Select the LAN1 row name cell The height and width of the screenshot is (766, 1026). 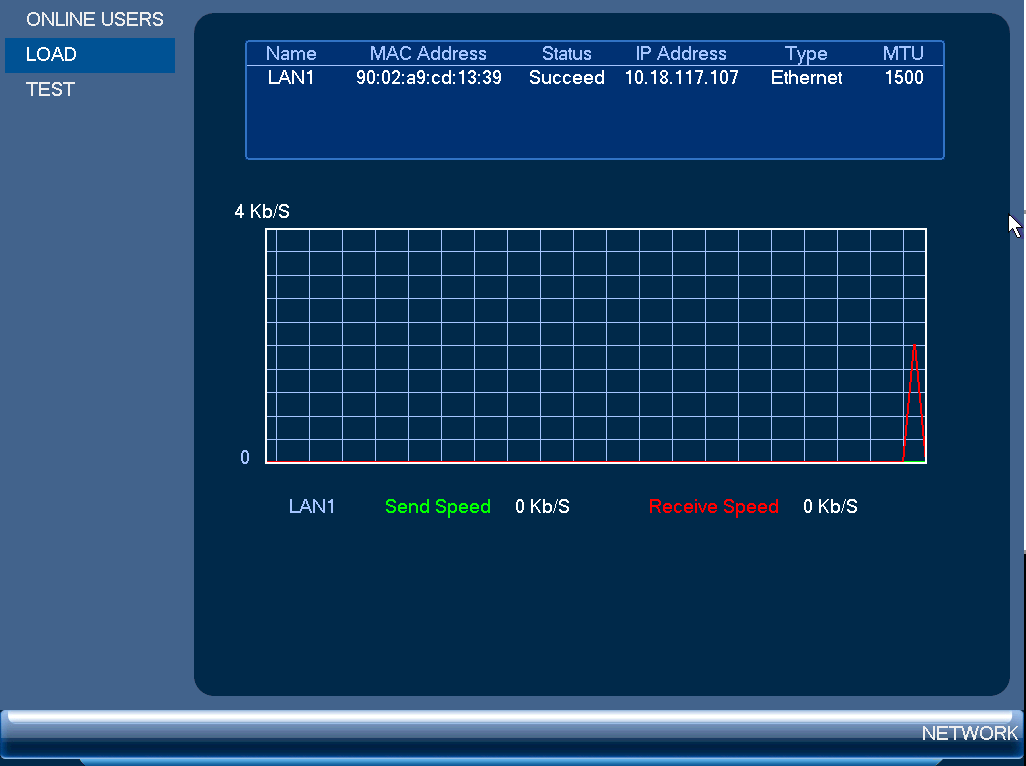[291, 78]
